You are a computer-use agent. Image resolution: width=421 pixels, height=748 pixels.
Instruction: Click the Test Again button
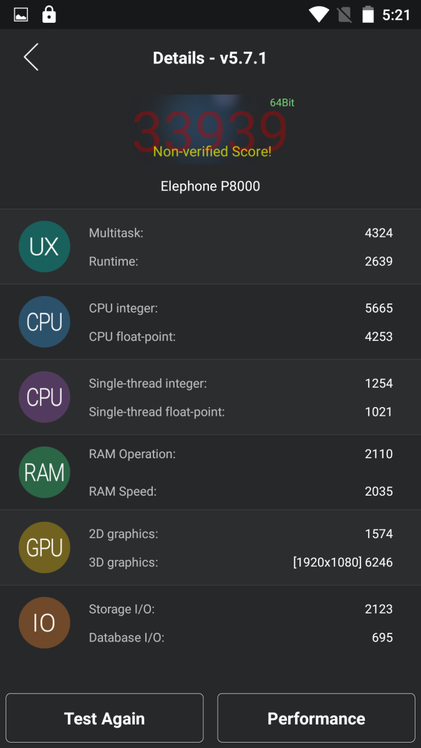pyautogui.click(x=104, y=718)
